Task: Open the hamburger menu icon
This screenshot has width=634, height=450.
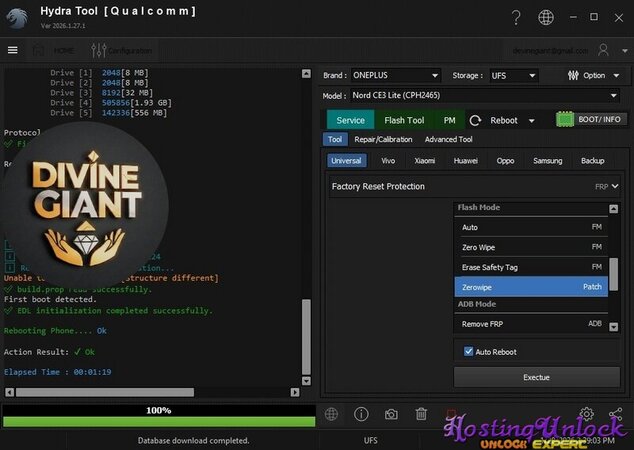Action: (12, 50)
